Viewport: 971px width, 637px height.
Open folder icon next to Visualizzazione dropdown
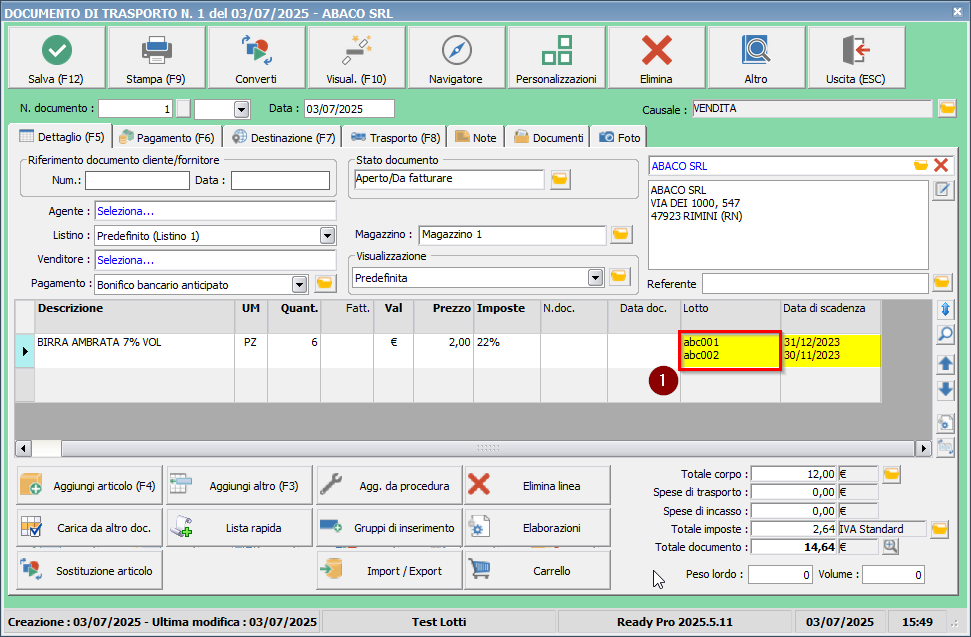point(619,277)
